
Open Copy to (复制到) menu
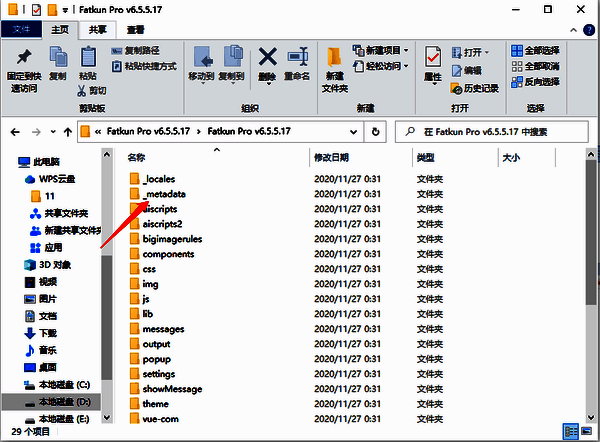pyautogui.click(x=232, y=64)
